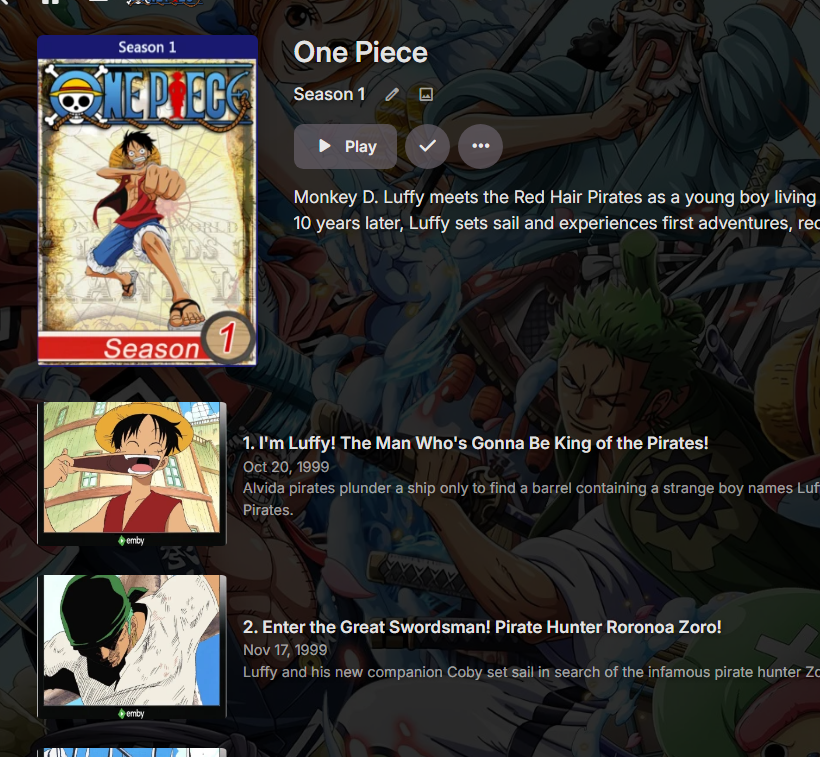Open episode 1 'I'm Luffy!' title
This screenshot has height=757, width=820.
475,443
